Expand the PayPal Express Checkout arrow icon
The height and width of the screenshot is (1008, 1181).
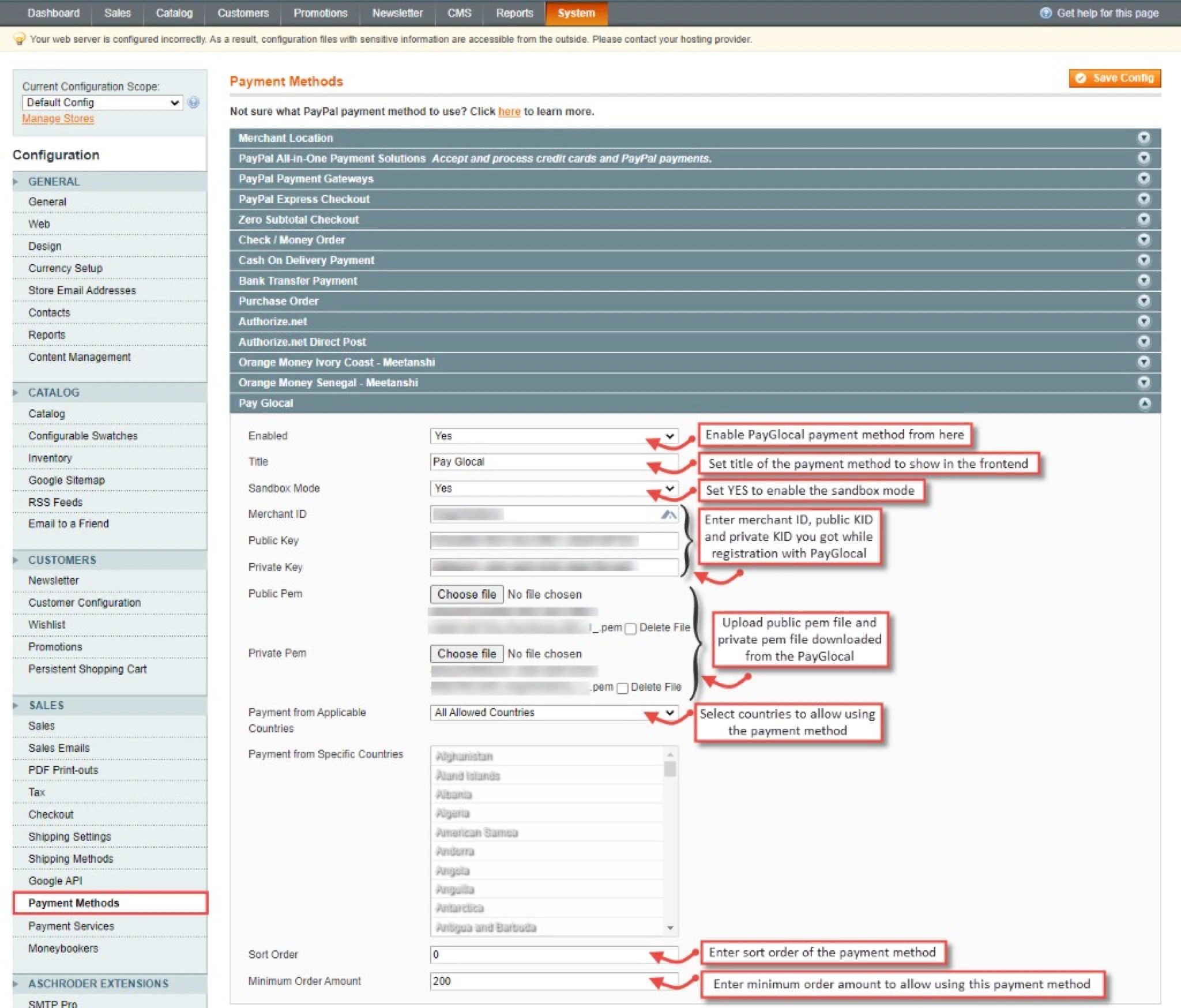1144,199
